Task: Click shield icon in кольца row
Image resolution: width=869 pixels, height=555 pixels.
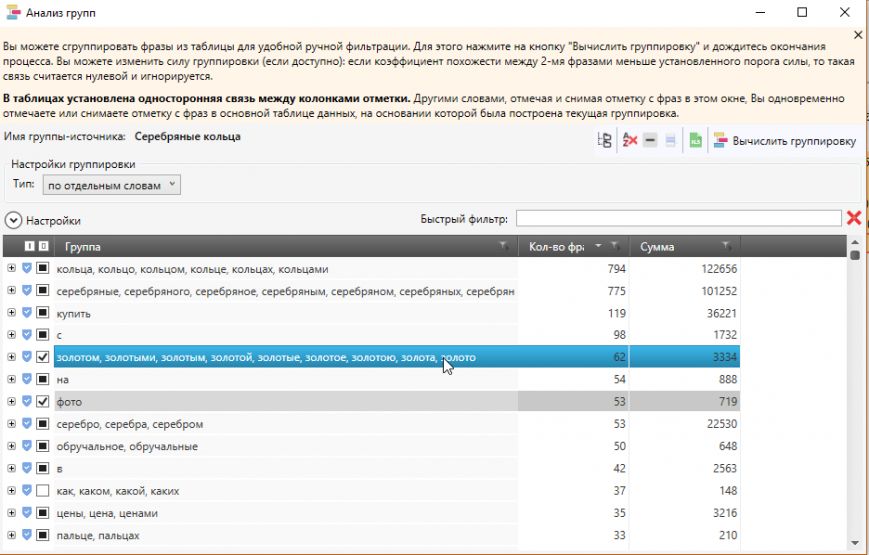Action: click(27, 268)
